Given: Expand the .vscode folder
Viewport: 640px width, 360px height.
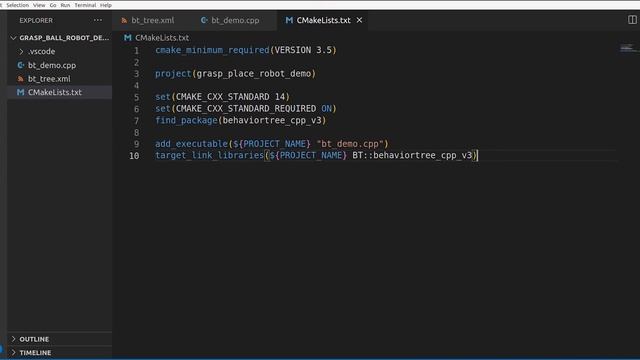Looking at the screenshot, I should point(60,51).
